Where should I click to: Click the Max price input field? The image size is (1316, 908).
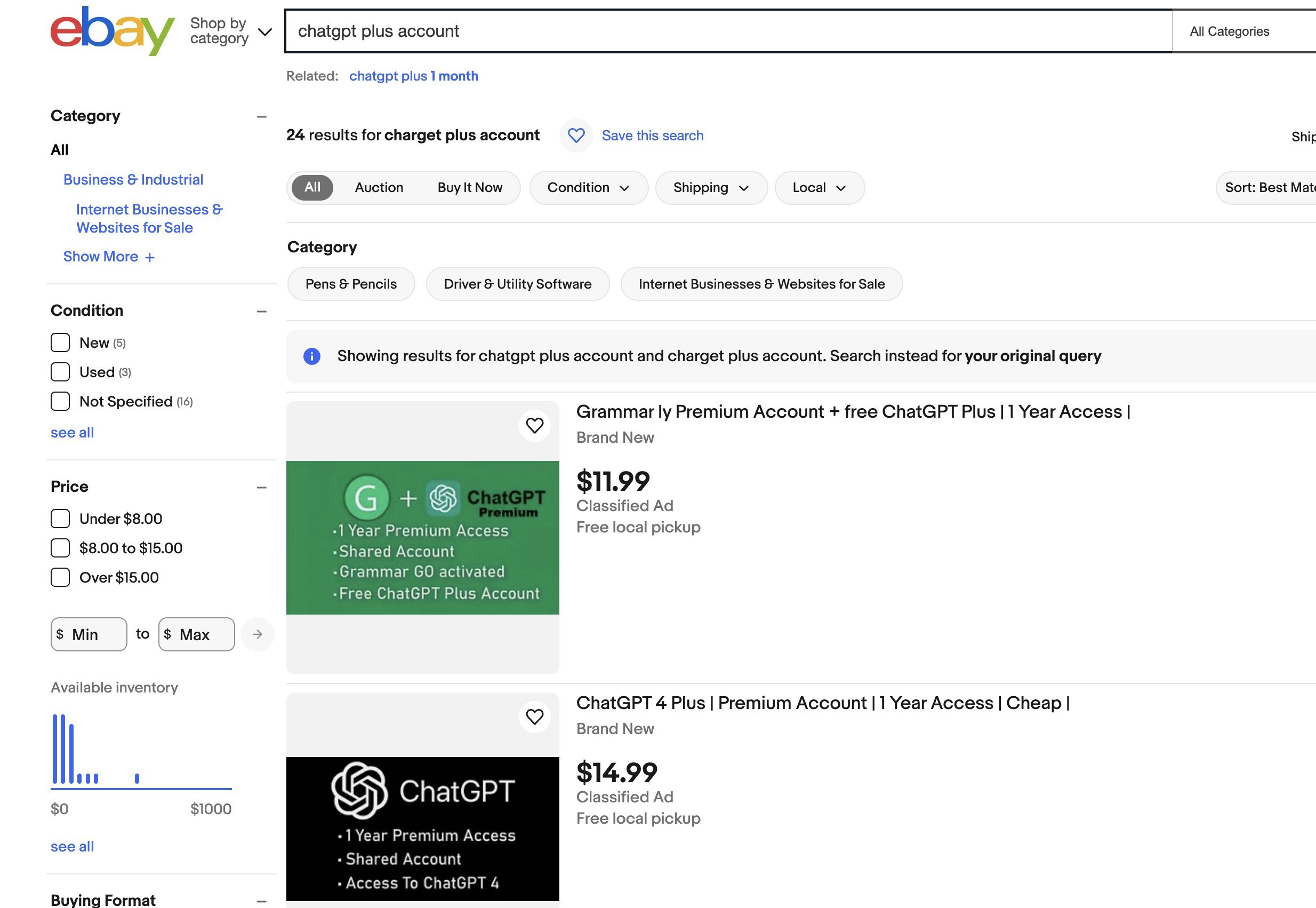coord(197,634)
